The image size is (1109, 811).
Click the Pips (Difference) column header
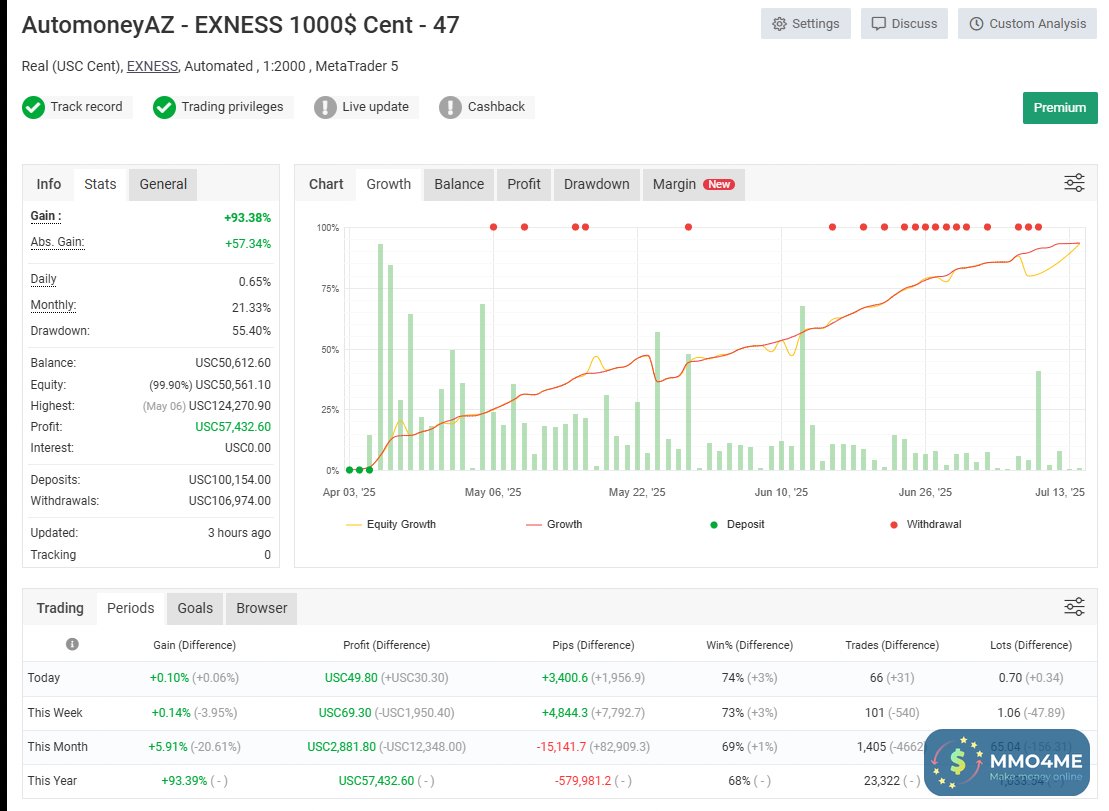coord(593,646)
